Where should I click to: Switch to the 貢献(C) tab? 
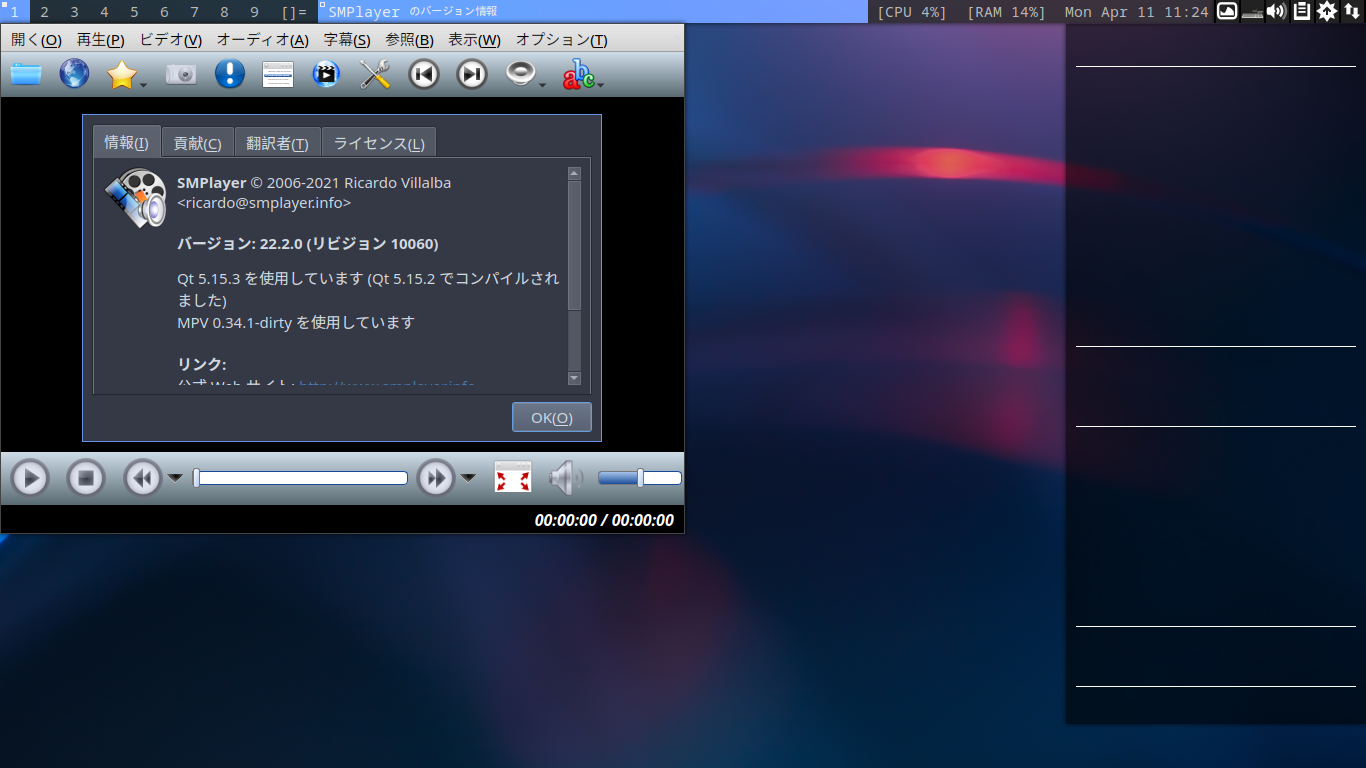197,143
